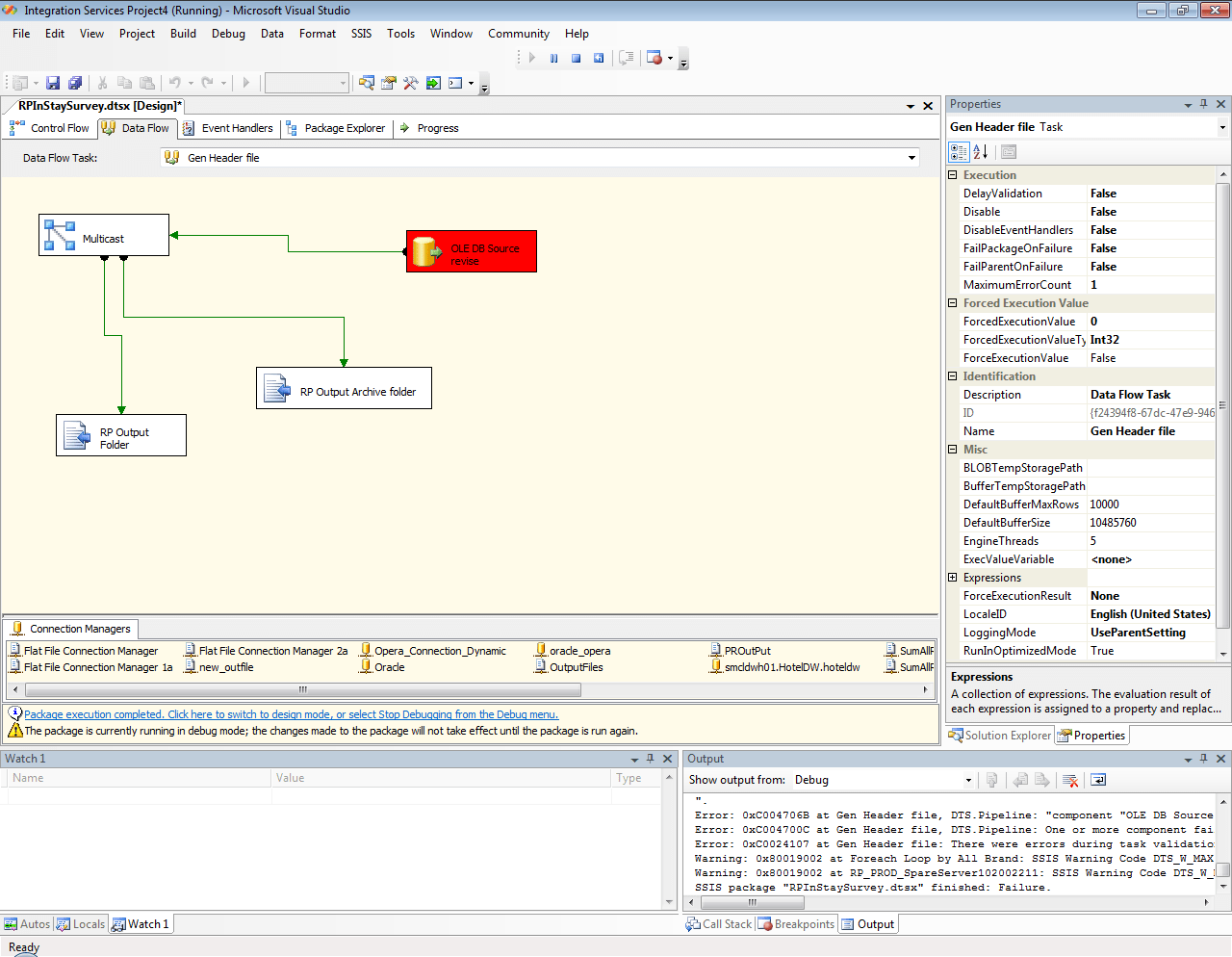
Task: Open the Data Flow Task dropdown
Action: (911, 158)
